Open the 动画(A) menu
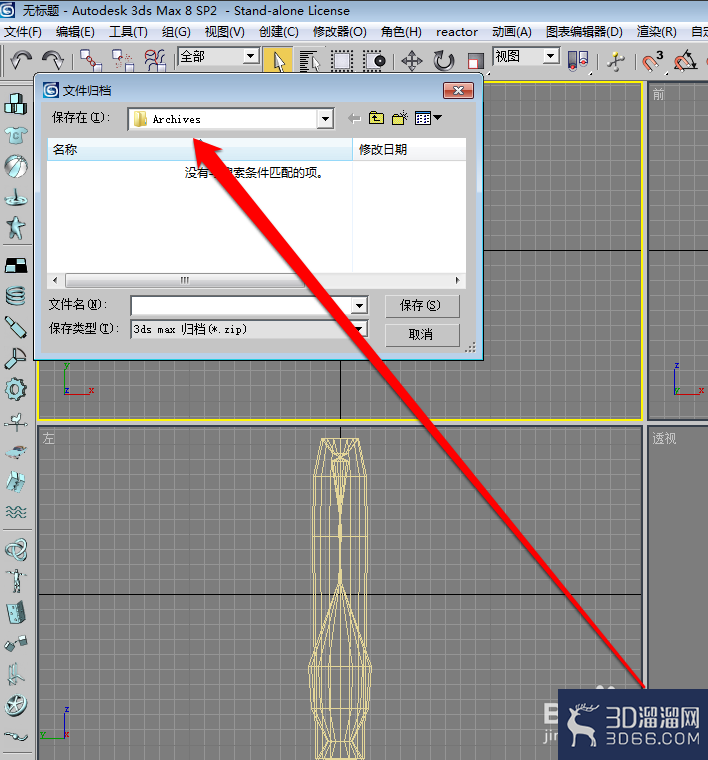Image resolution: width=708 pixels, height=760 pixels. [512, 32]
